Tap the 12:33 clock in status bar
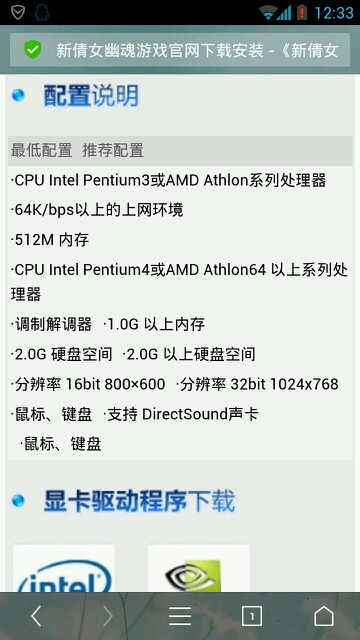 [x=334, y=13]
